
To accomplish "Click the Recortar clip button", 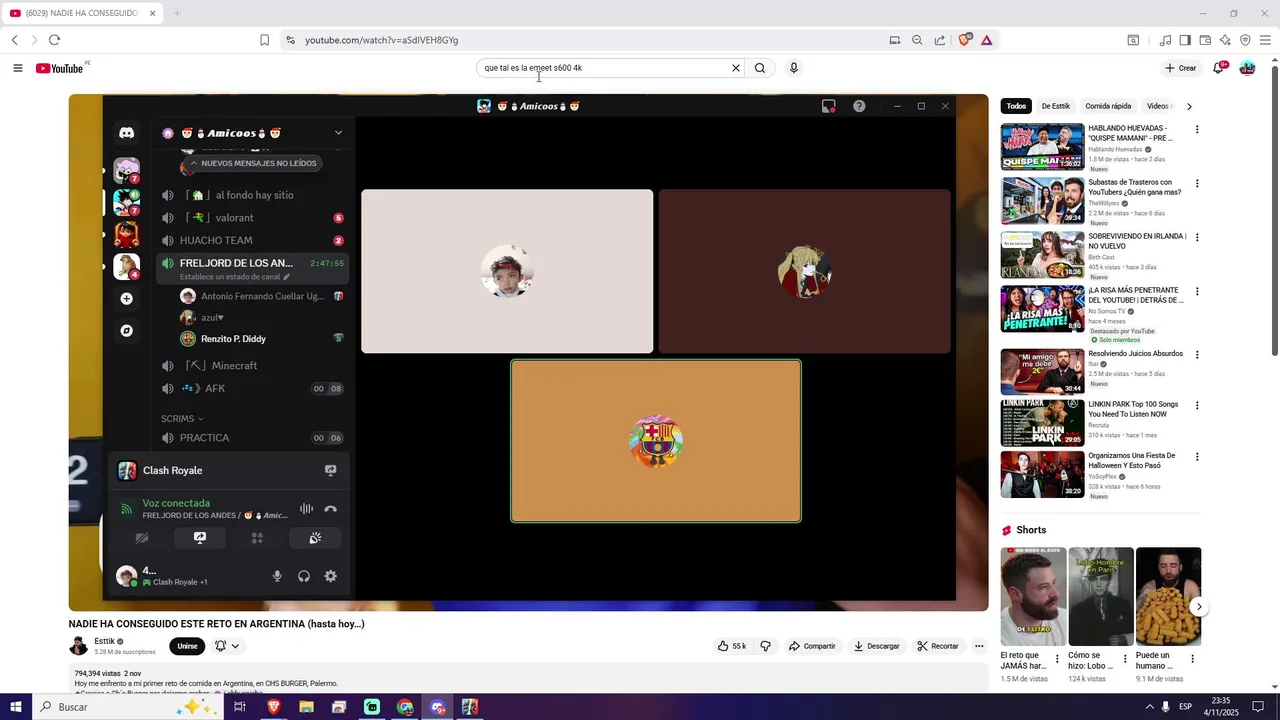I will tap(938, 646).
